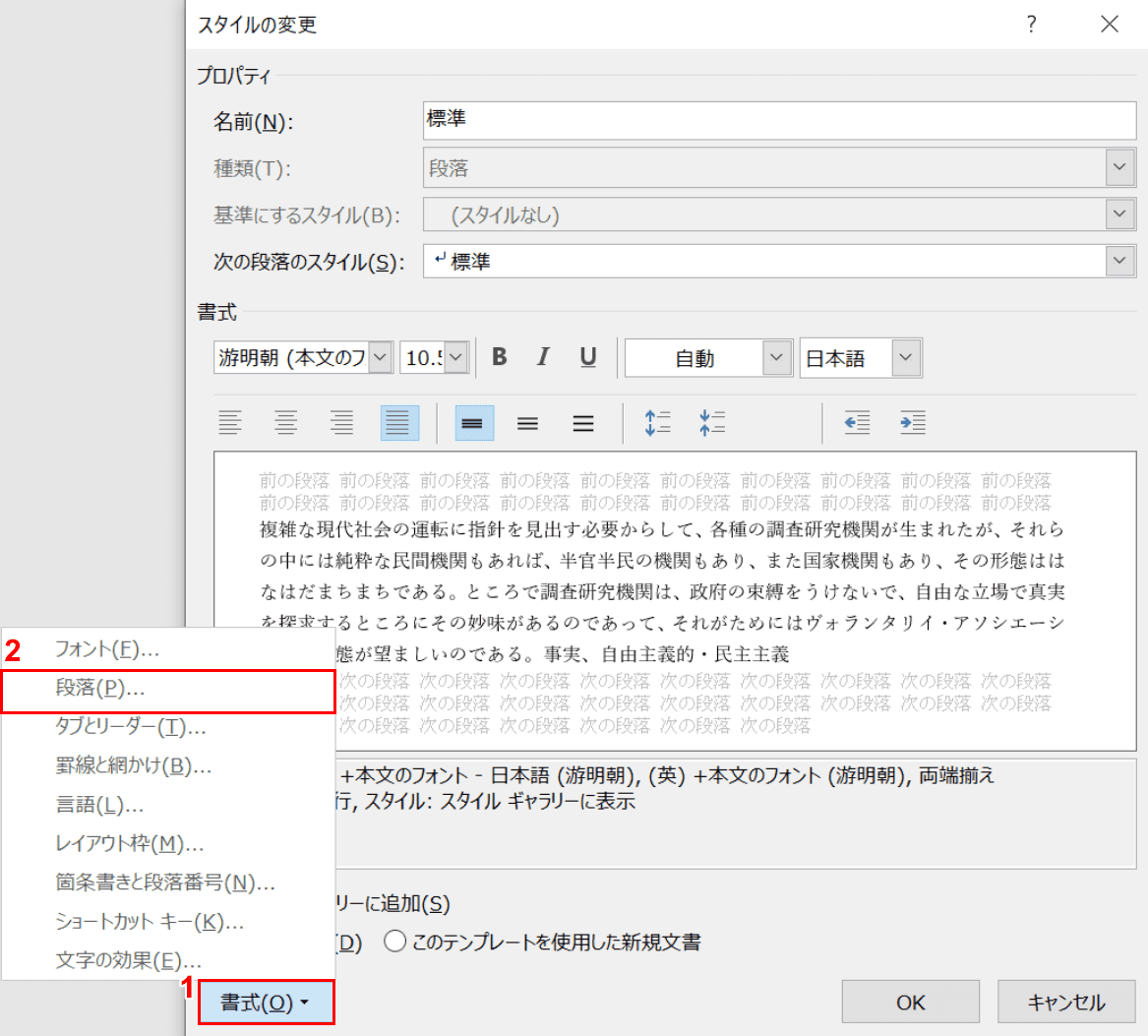Choose 段落(P)... menu item
This screenshot has width=1148, height=1036.
(x=168, y=689)
